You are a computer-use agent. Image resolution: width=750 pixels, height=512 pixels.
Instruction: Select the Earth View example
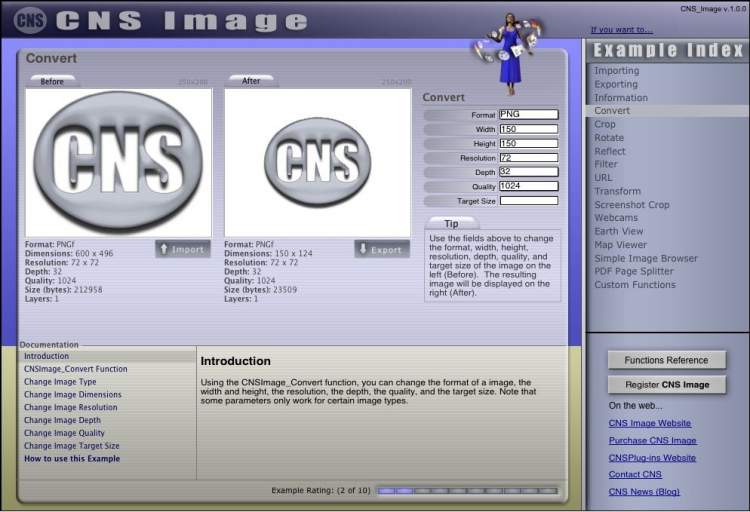618,231
